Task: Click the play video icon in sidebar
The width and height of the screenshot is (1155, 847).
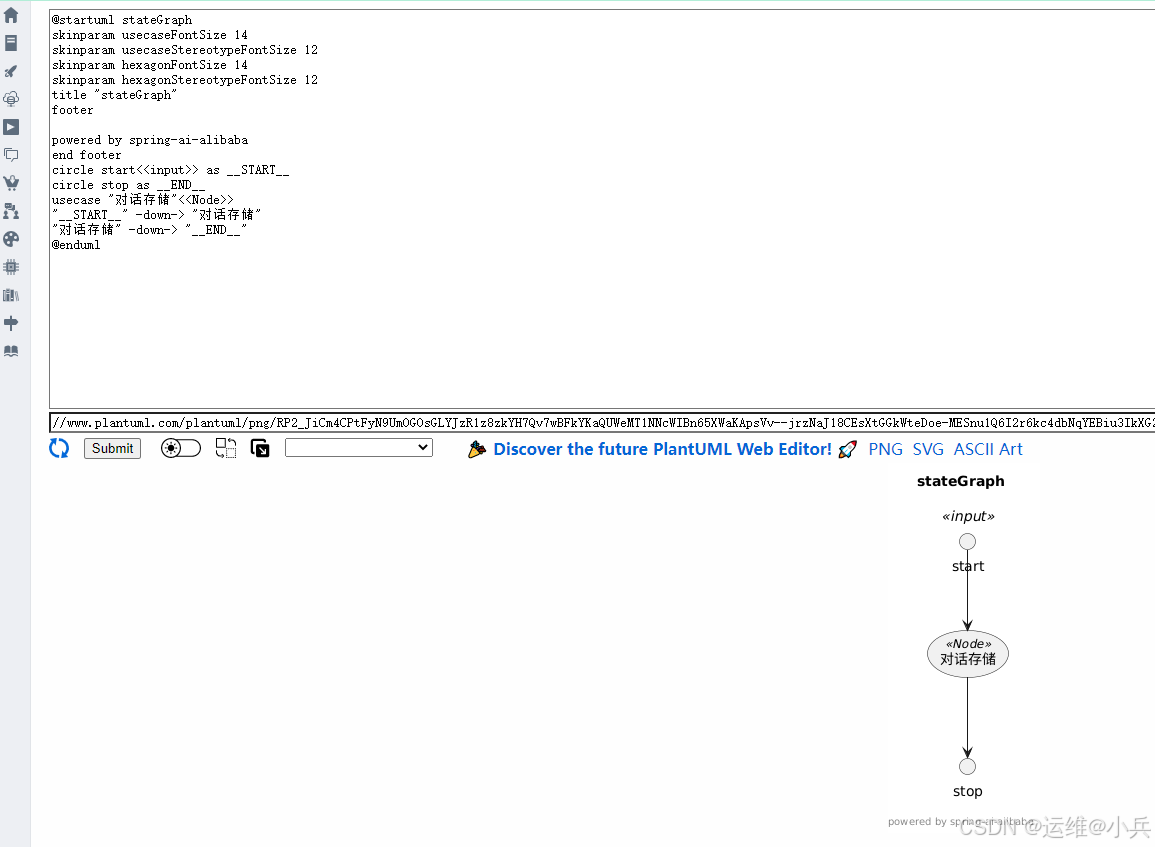Action: [11, 127]
